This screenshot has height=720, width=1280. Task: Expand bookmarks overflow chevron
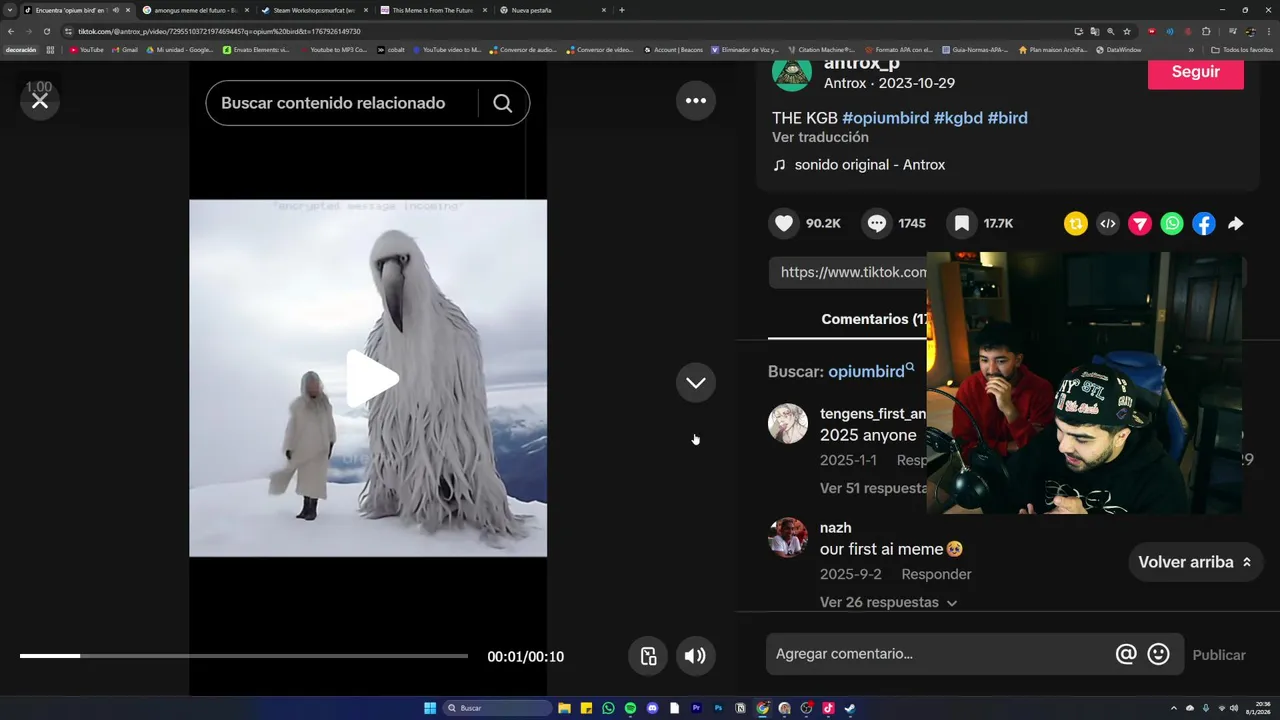click(x=1190, y=49)
